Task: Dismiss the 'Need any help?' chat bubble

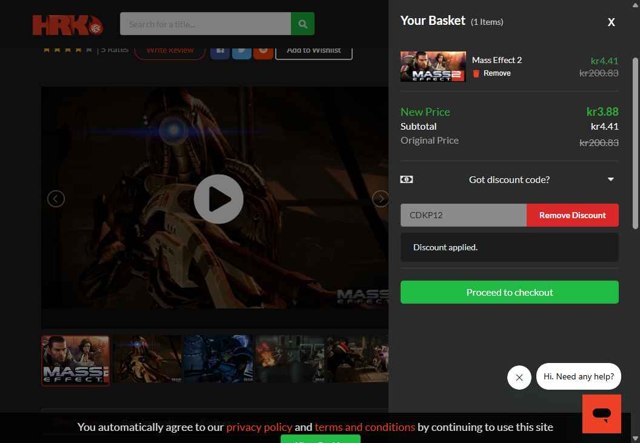Action: pos(519,377)
